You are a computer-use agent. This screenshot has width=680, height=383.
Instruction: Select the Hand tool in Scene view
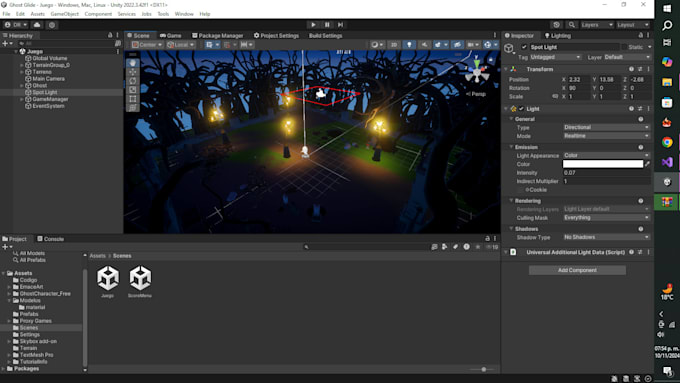133,63
